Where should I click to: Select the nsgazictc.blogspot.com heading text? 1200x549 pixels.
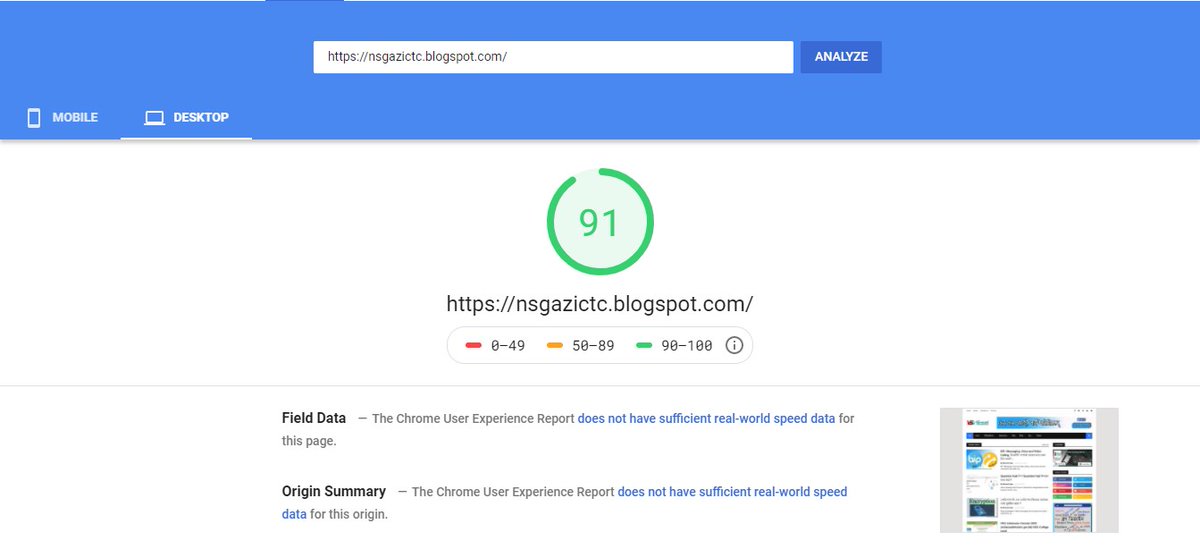pyautogui.click(x=600, y=303)
